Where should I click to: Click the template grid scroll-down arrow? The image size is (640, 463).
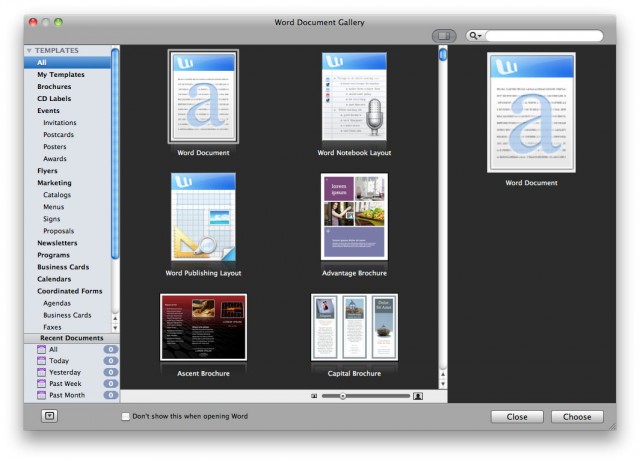pos(443,384)
